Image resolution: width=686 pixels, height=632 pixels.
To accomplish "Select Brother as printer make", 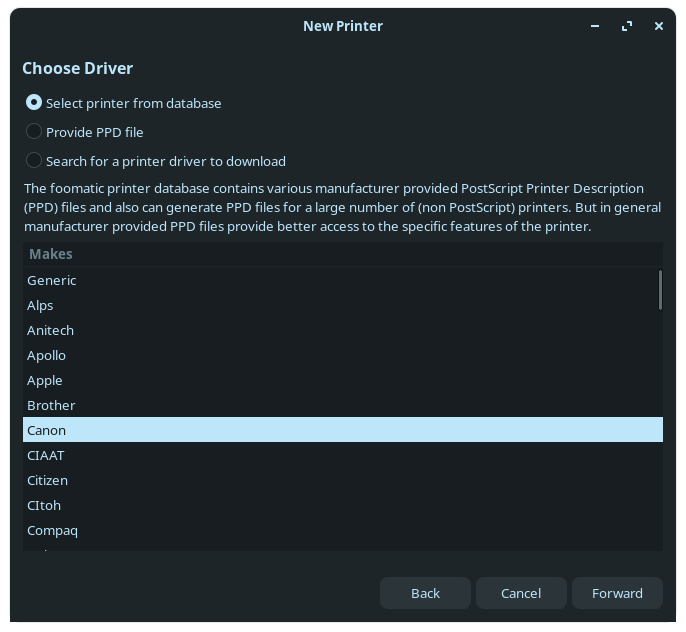I will tap(52, 406).
